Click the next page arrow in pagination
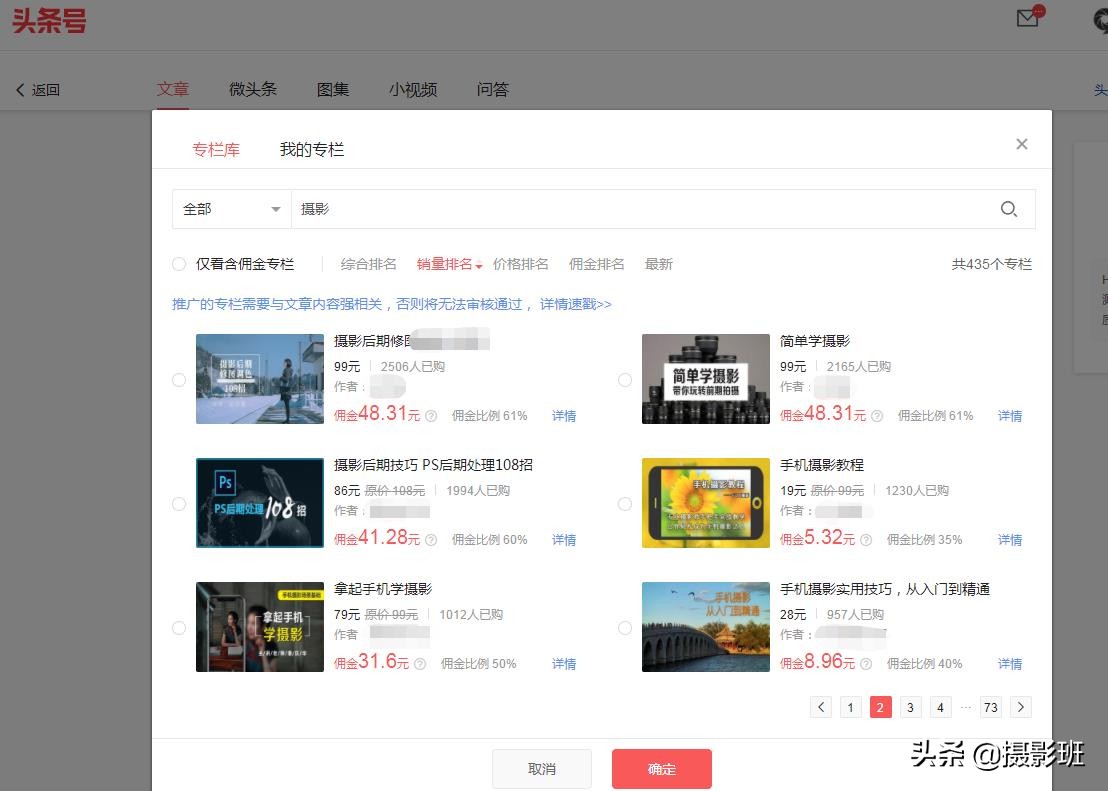This screenshot has width=1108, height=791. [1021, 707]
